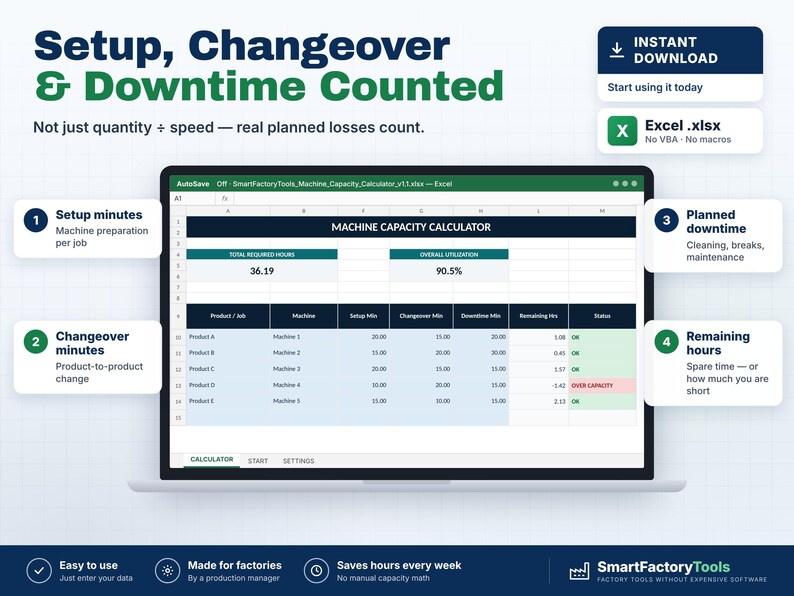Click Product E's OK status cell
The image size is (794, 596).
pos(602,402)
